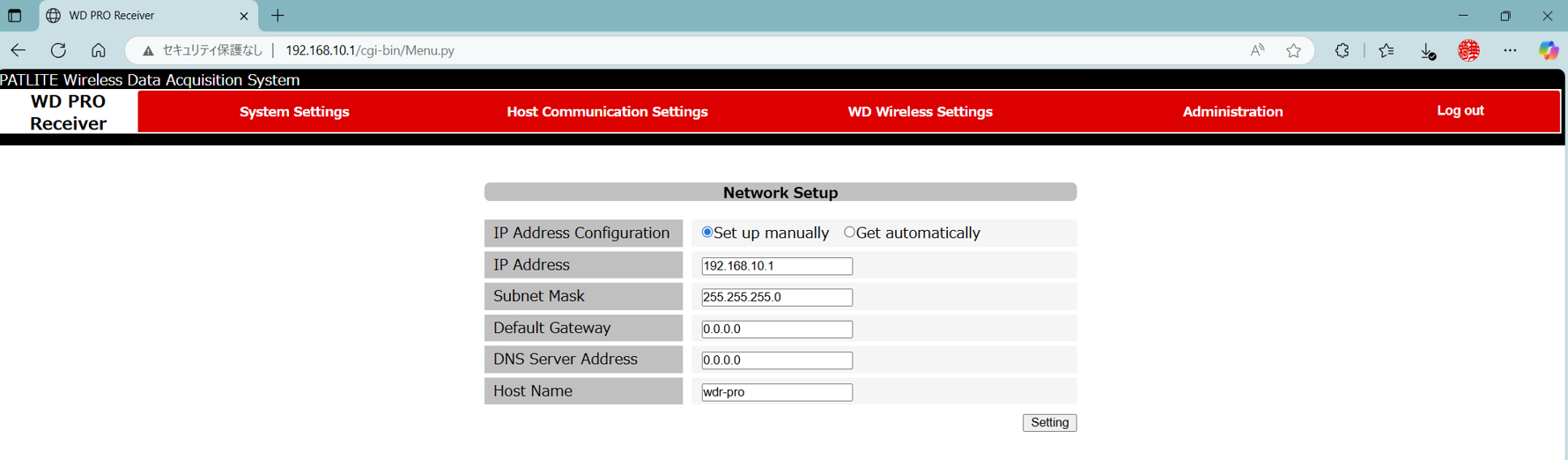Screen dimensions: 1568x460
Task: Select Get automatically option
Action: pyautogui.click(x=849, y=233)
